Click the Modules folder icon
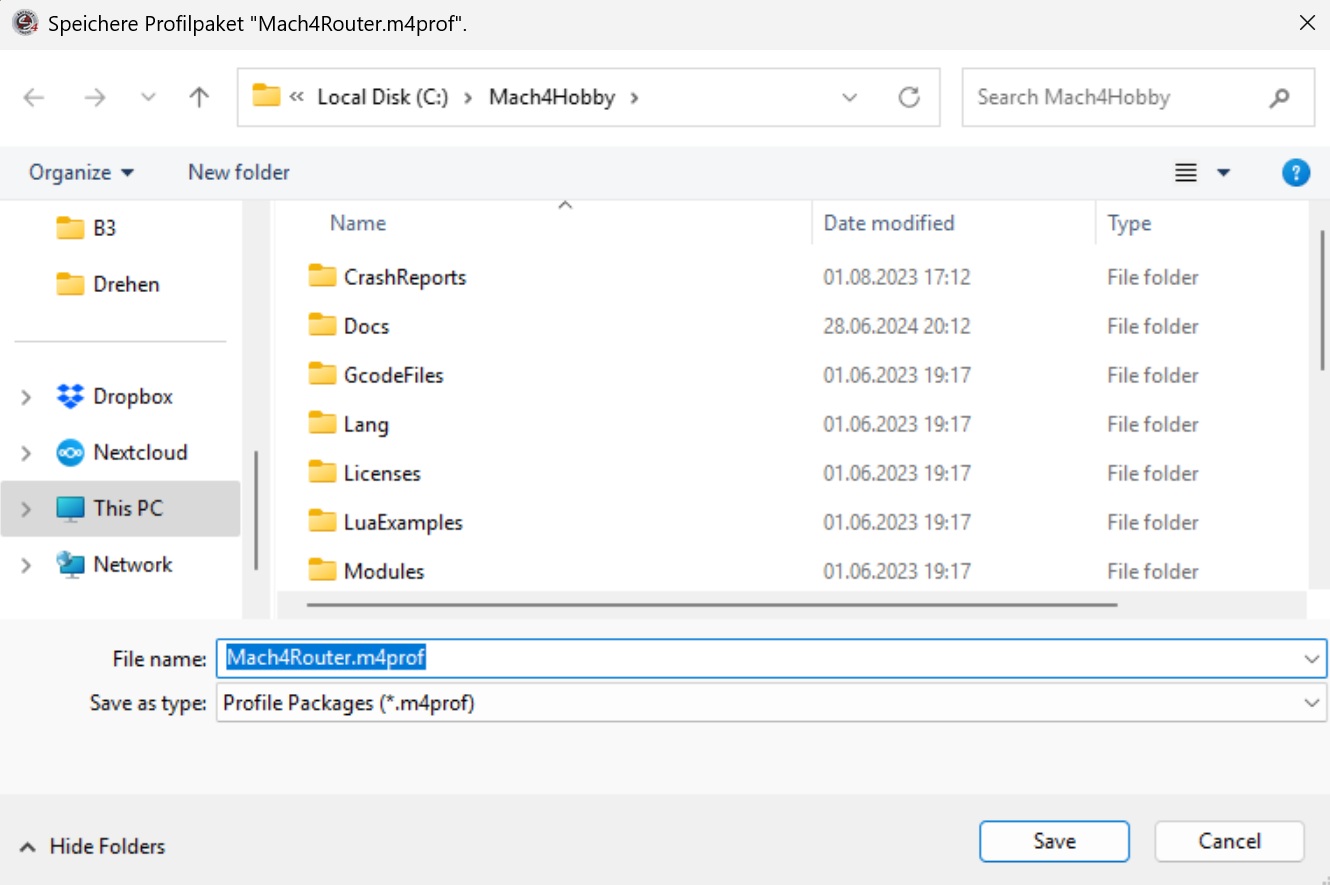This screenshot has height=885, width=1330. 322,570
